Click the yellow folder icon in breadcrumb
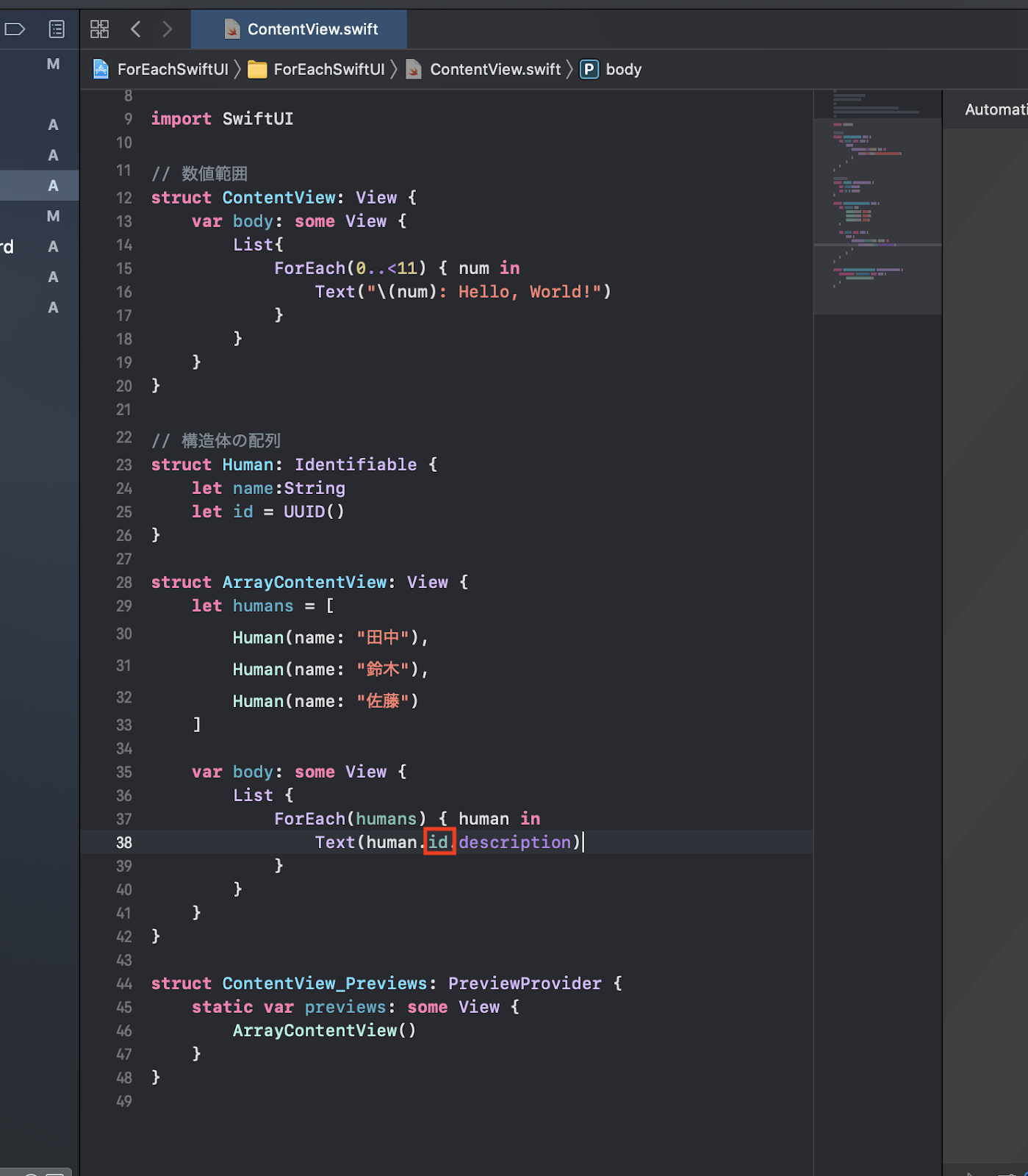The width and height of the screenshot is (1028, 1176). (x=257, y=69)
